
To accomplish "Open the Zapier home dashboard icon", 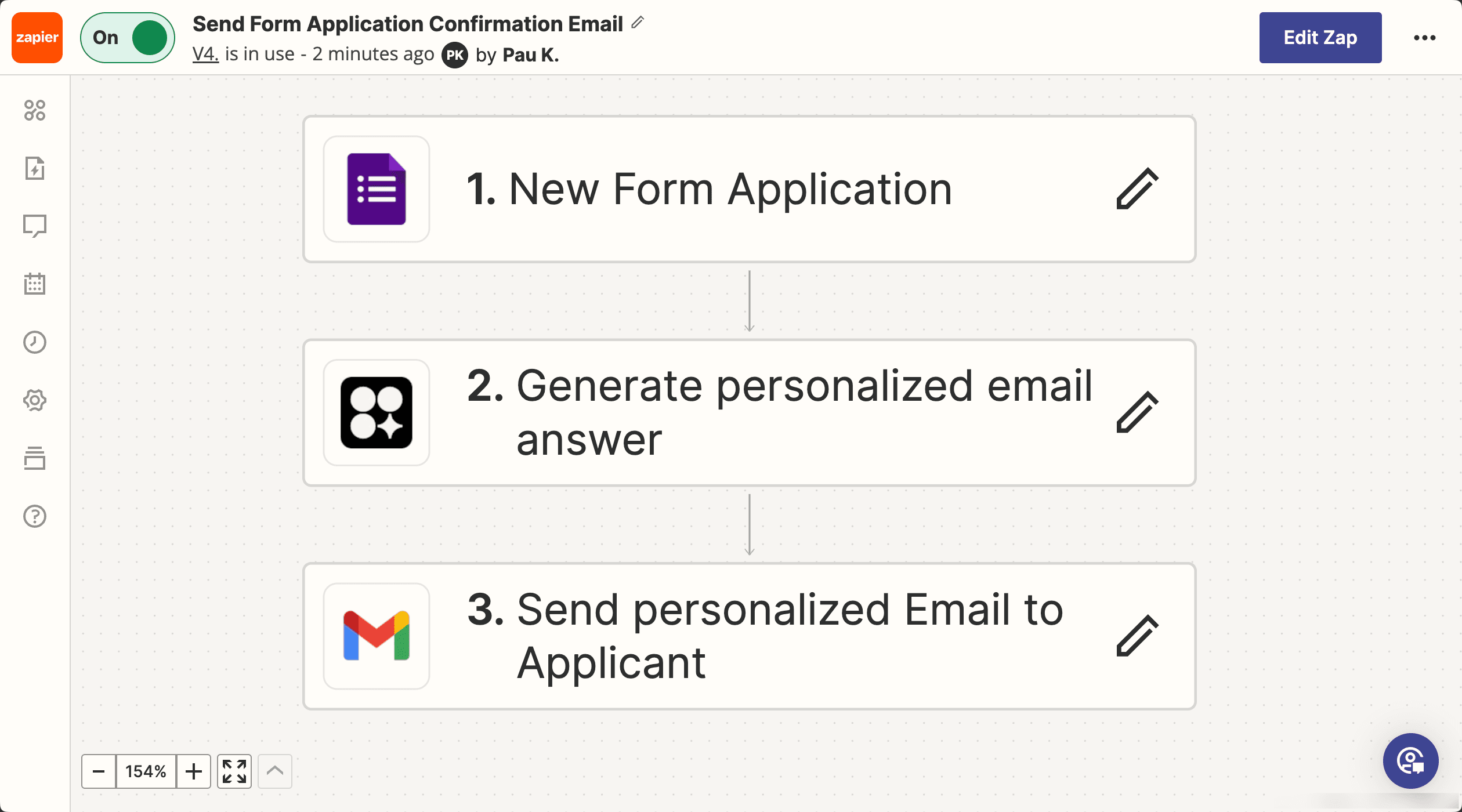I will click(x=35, y=110).
